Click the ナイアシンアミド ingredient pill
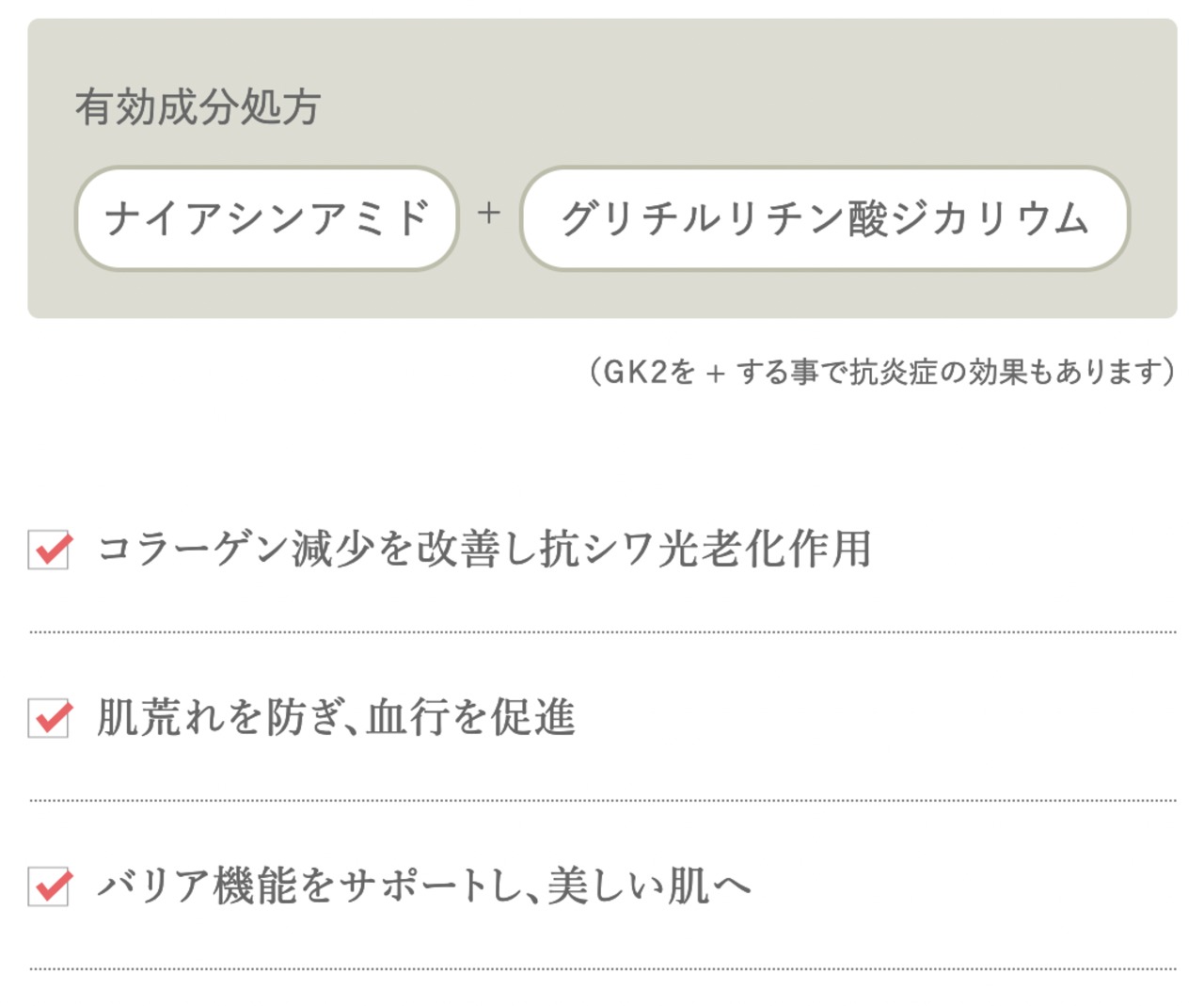The width and height of the screenshot is (1204, 1006). point(266,218)
